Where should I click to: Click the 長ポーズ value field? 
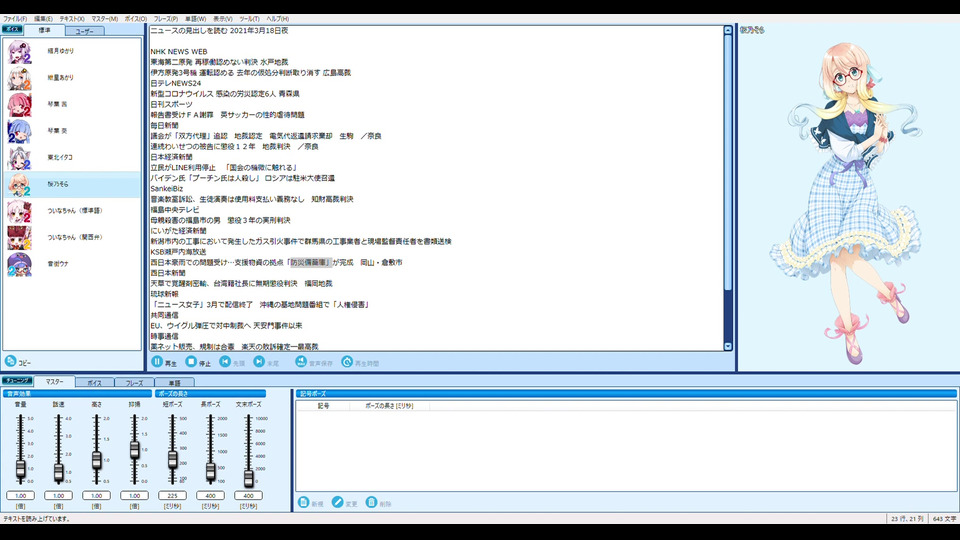tap(210, 495)
